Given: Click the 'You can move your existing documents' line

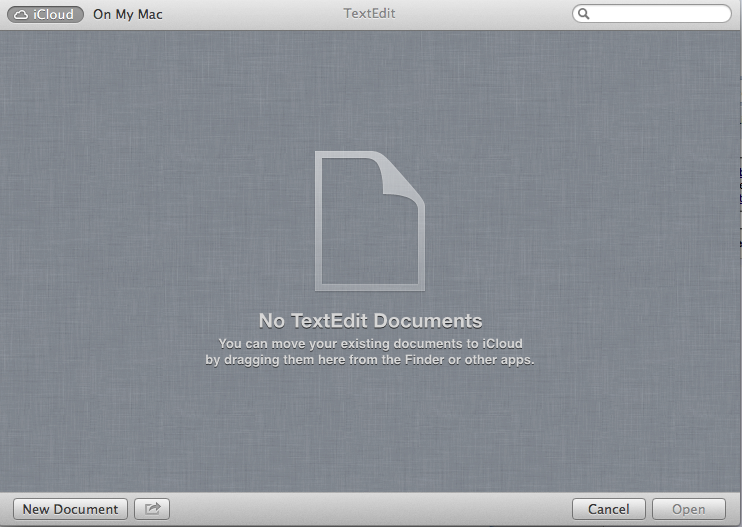Looking at the screenshot, I should 371,343.
